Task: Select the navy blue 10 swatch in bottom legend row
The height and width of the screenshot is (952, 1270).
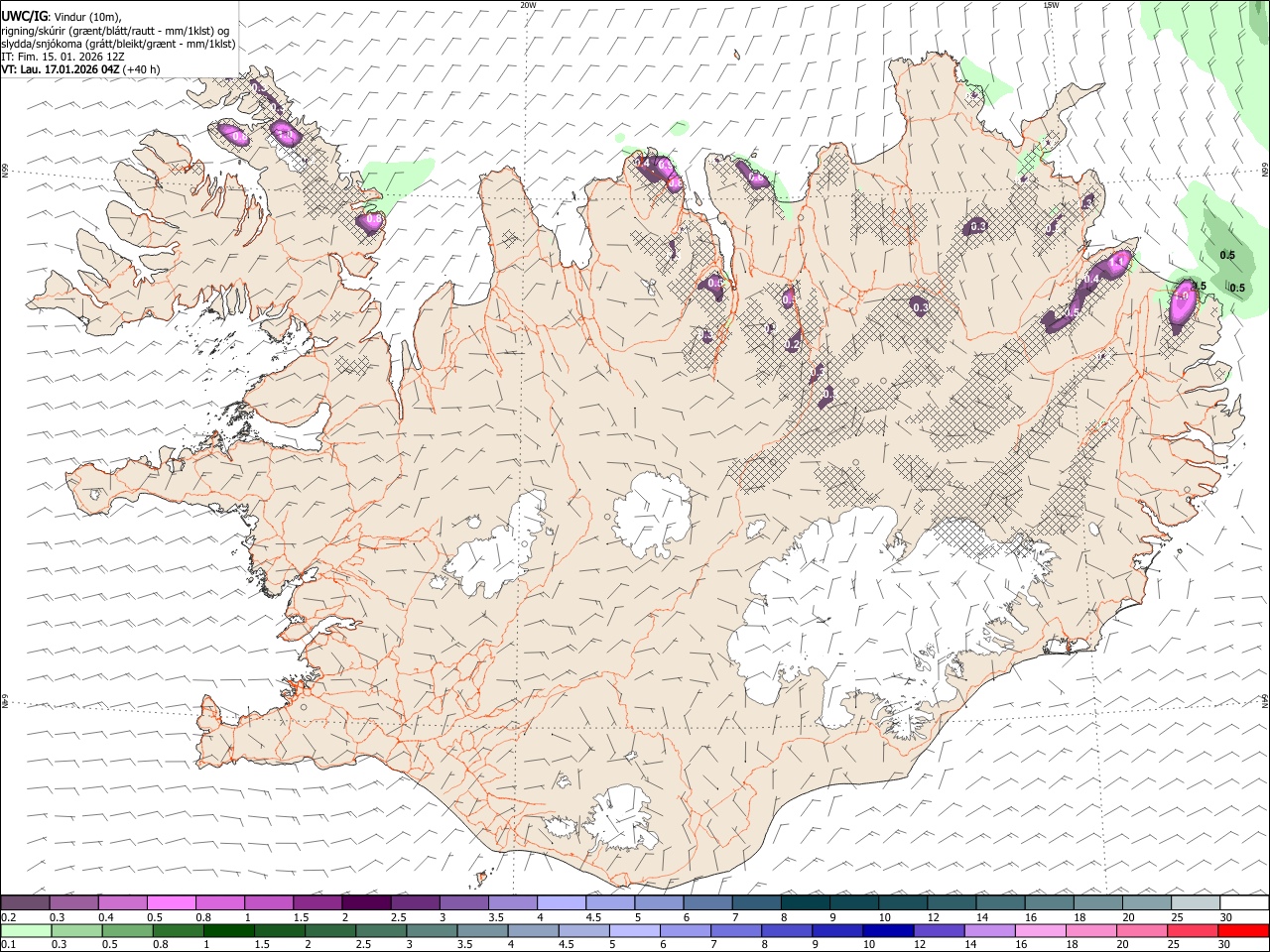Action: 888,931
